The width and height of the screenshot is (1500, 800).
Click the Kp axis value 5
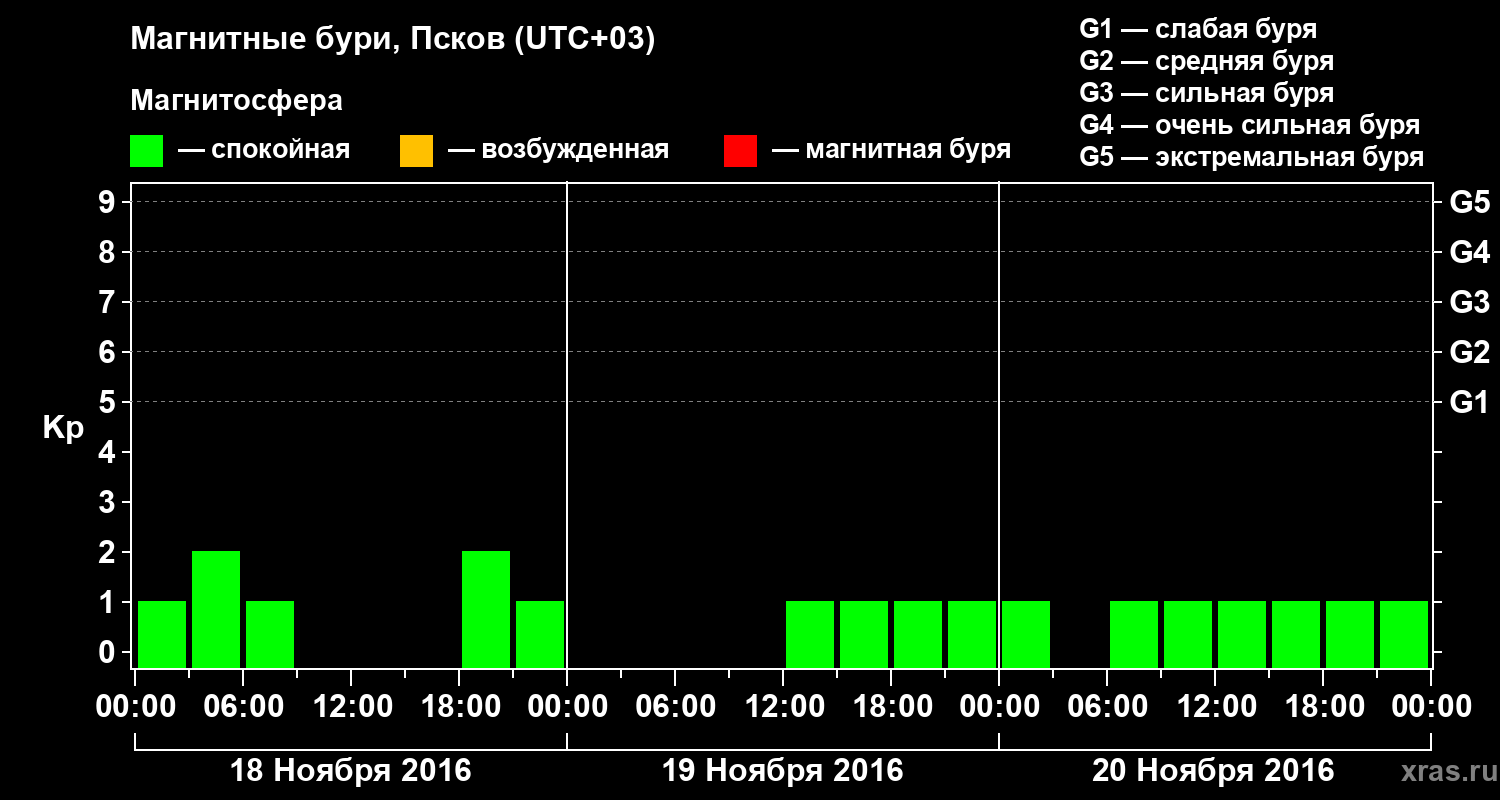point(109,402)
